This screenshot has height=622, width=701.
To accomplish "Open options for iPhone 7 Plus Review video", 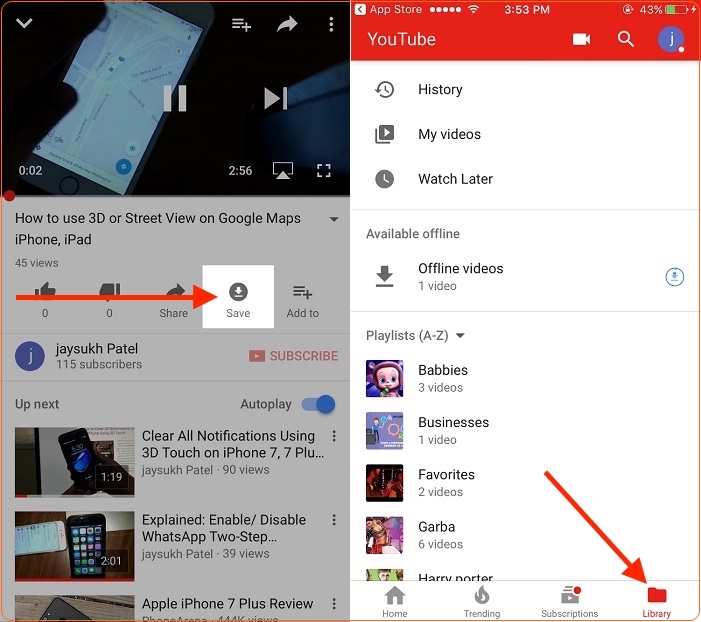I will [x=334, y=604].
